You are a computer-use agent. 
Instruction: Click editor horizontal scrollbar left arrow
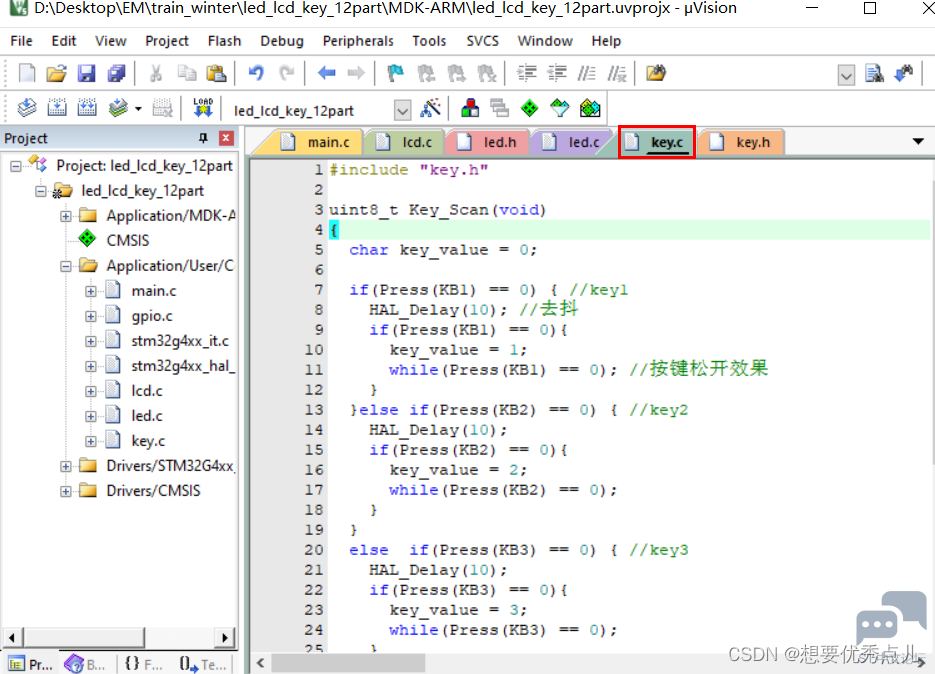click(x=261, y=663)
